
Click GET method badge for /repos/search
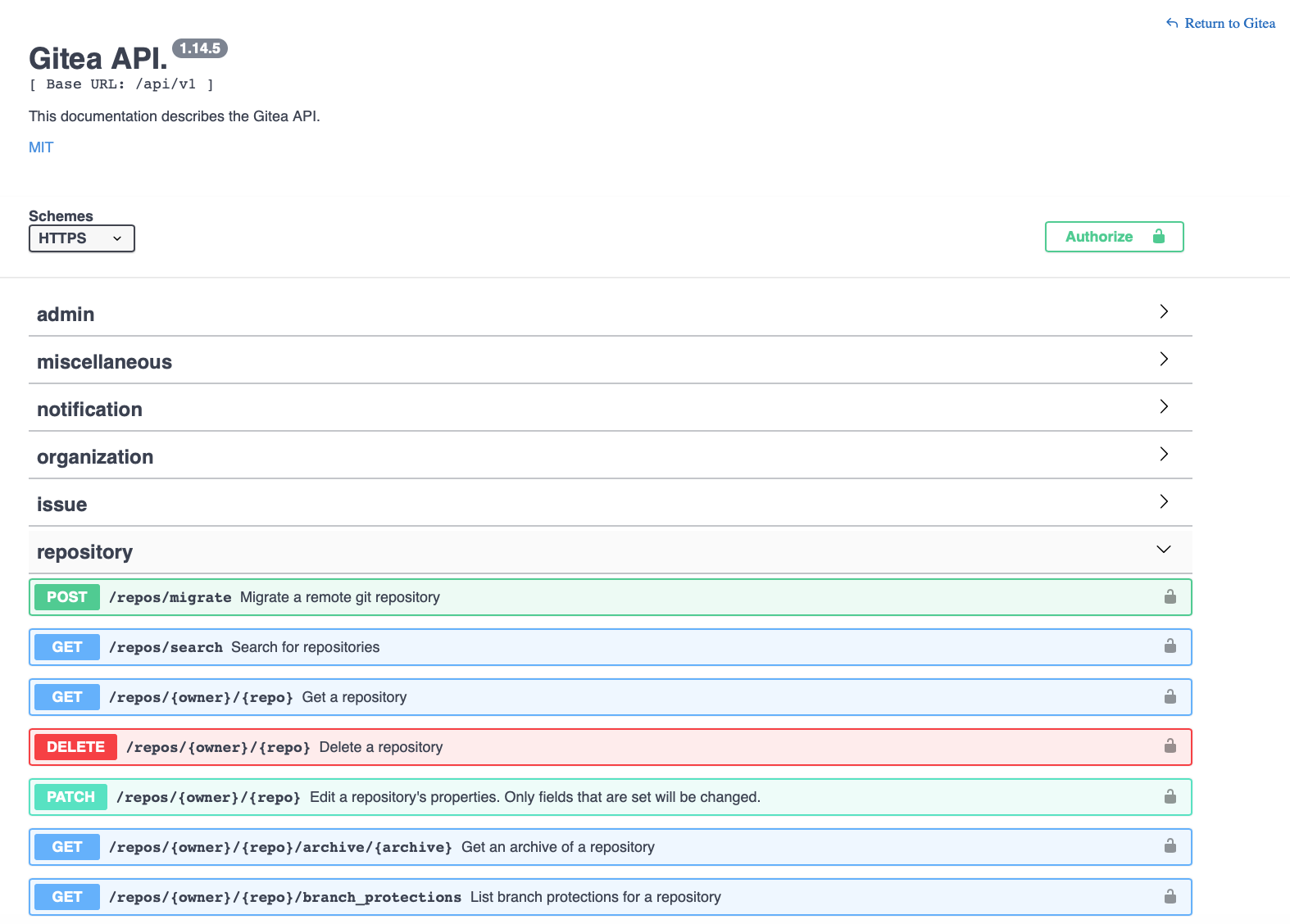click(x=67, y=647)
